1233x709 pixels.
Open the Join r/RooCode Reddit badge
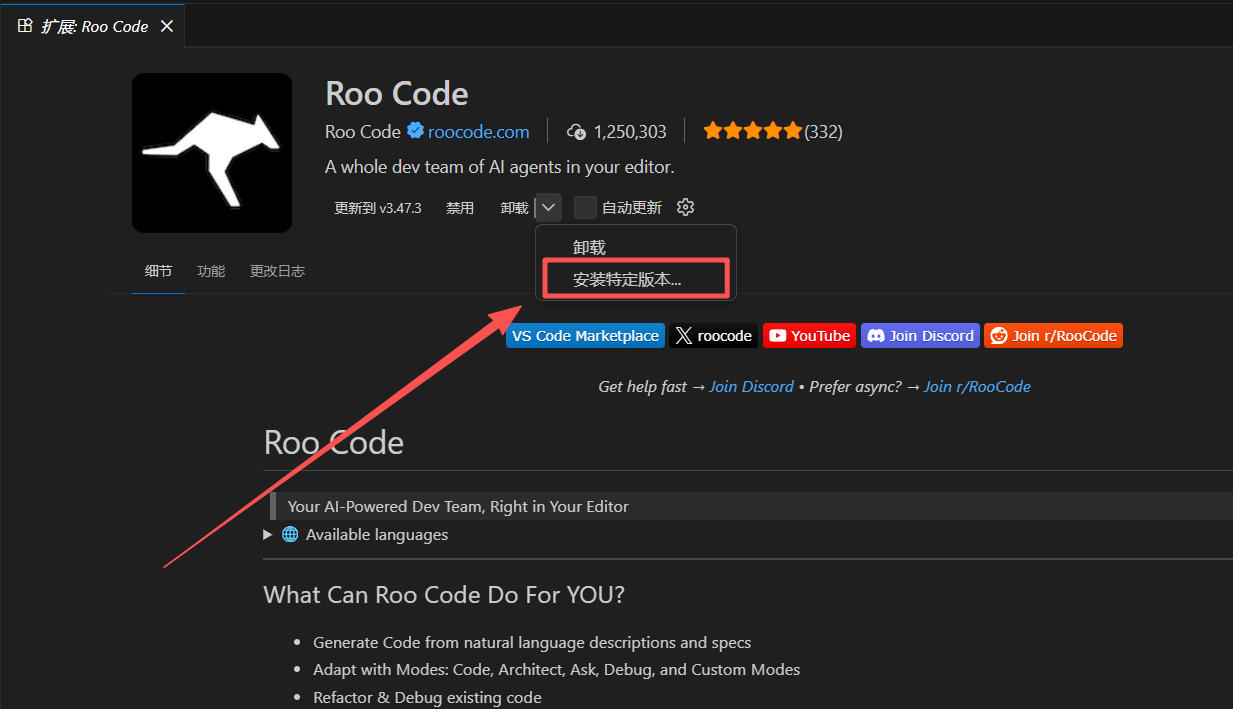[x=1053, y=336]
